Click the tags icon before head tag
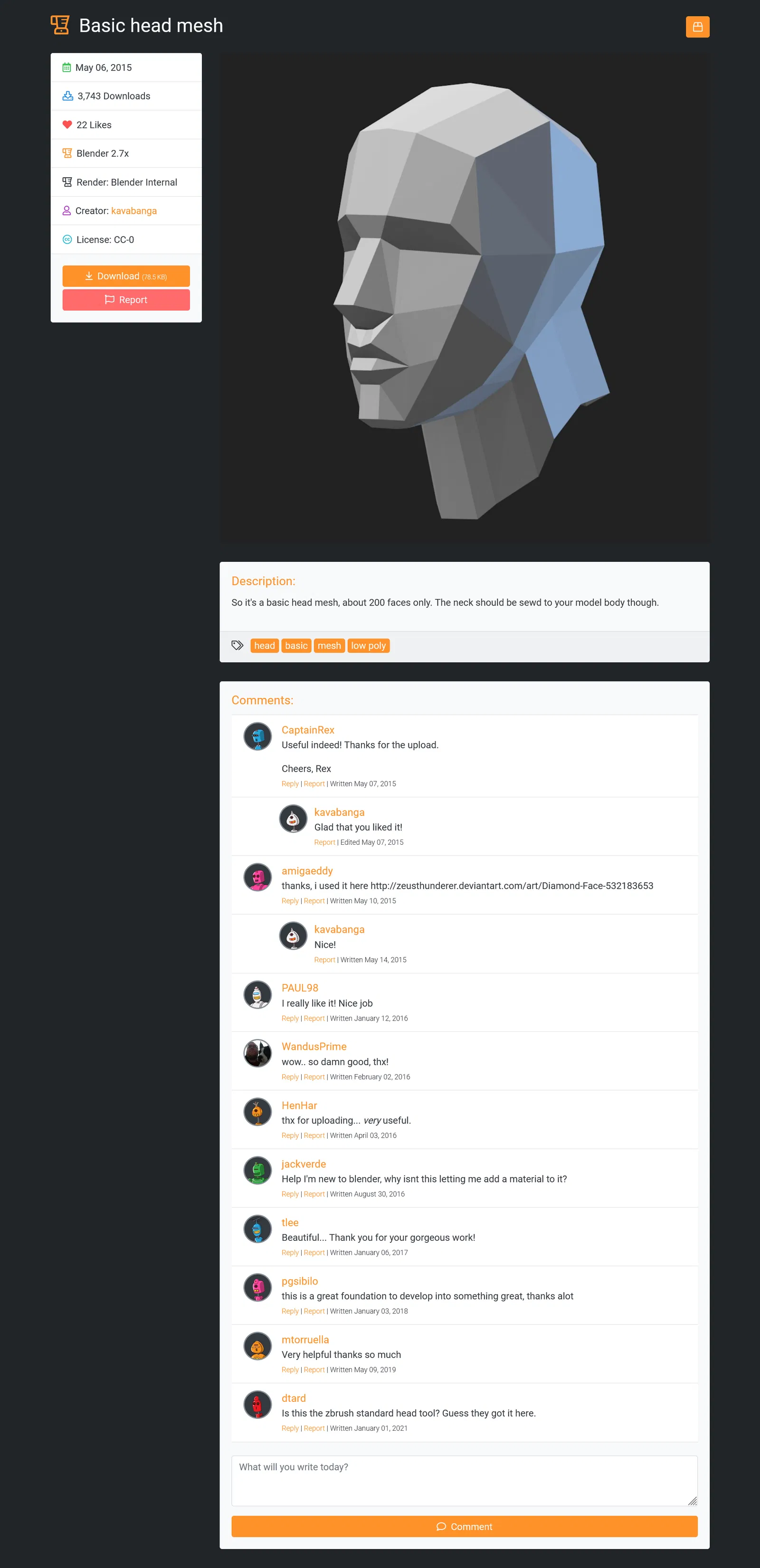Viewport: 760px width, 1568px height. (x=237, y=645)
